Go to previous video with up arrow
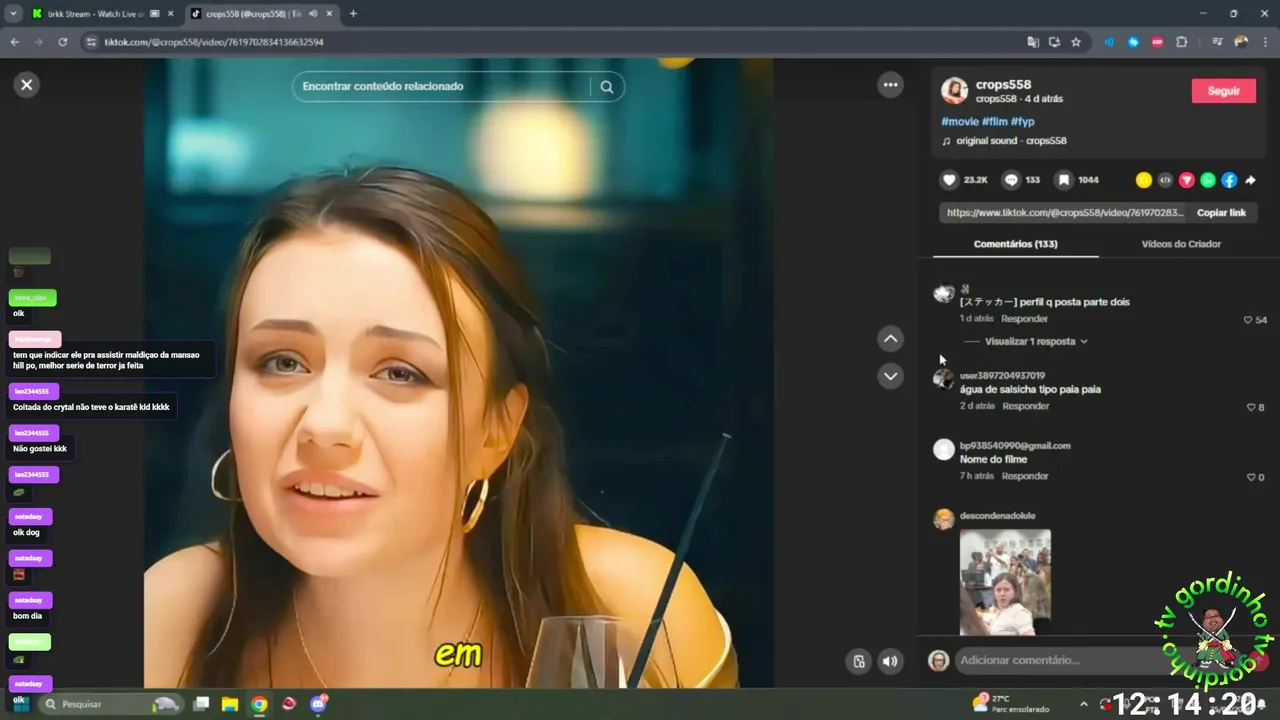 click(890, 339)
